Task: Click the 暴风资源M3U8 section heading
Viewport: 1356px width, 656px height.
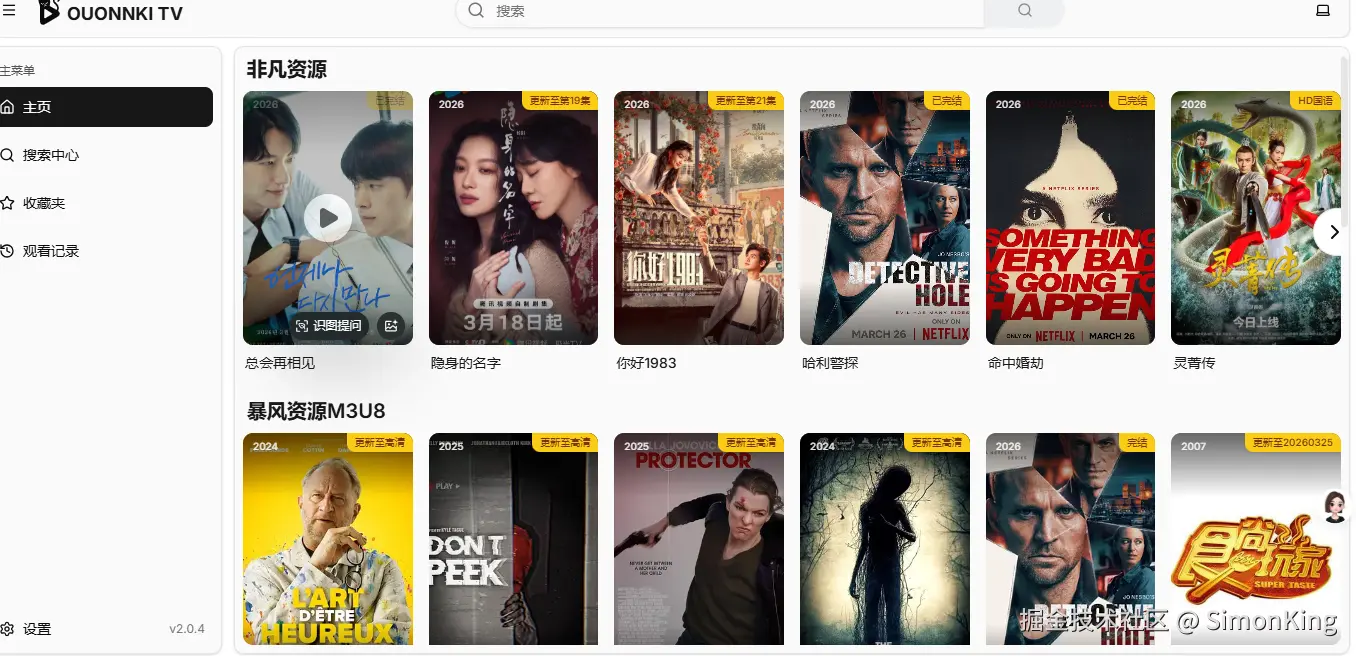Action: [316, 411]
